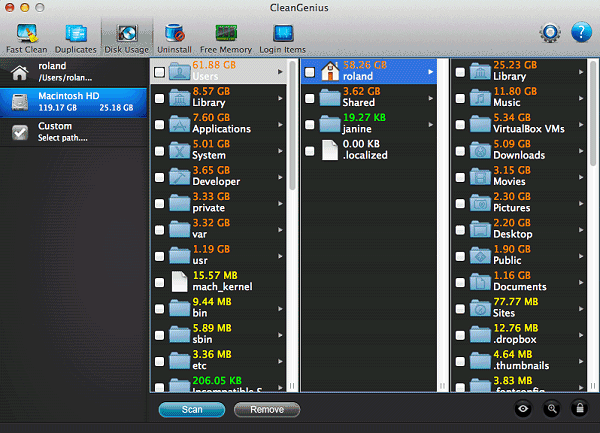The image size is (600, 433).
Task: Open the Fast Clean tool
Action: coord(27,37)
